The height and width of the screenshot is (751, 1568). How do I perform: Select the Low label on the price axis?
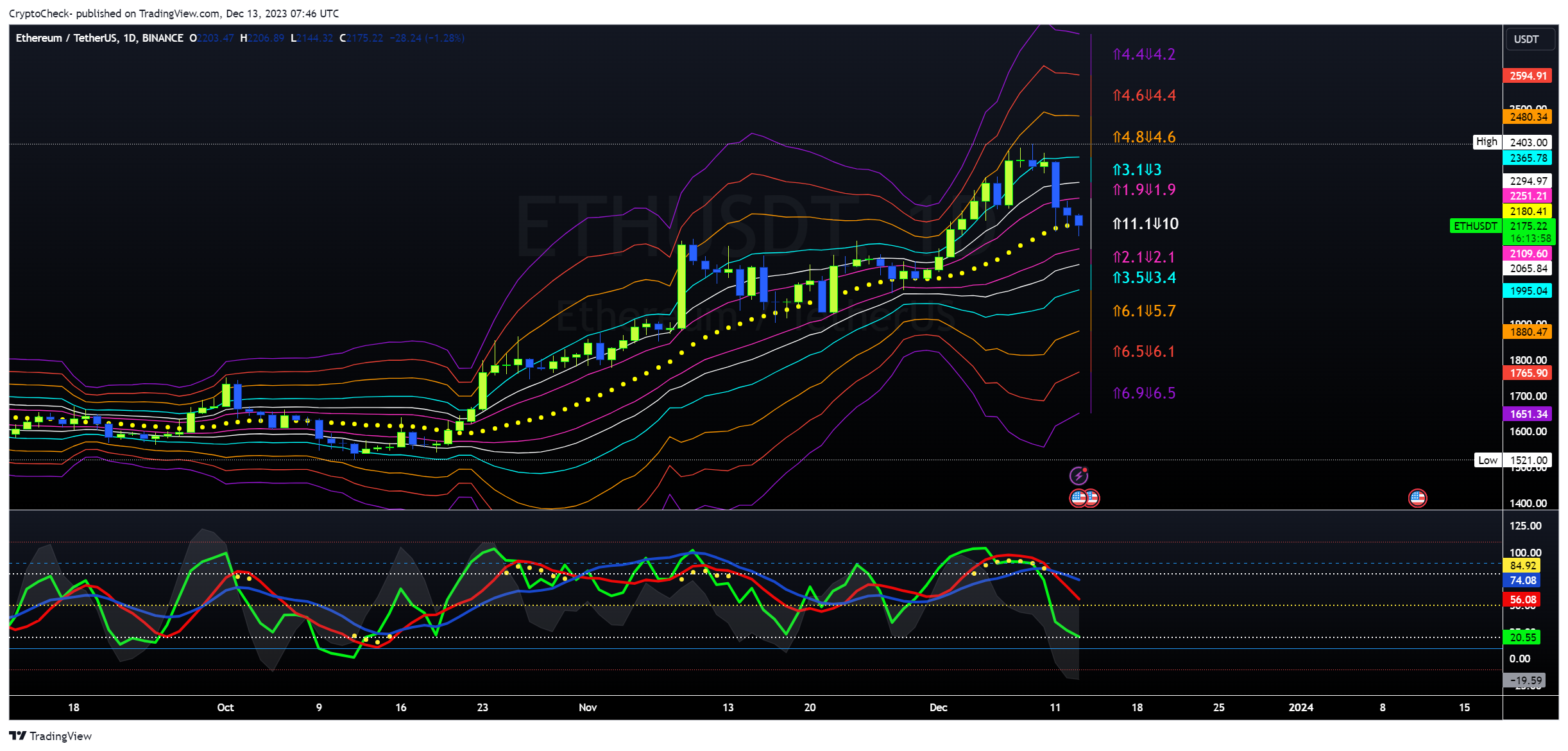point(1488,460)
